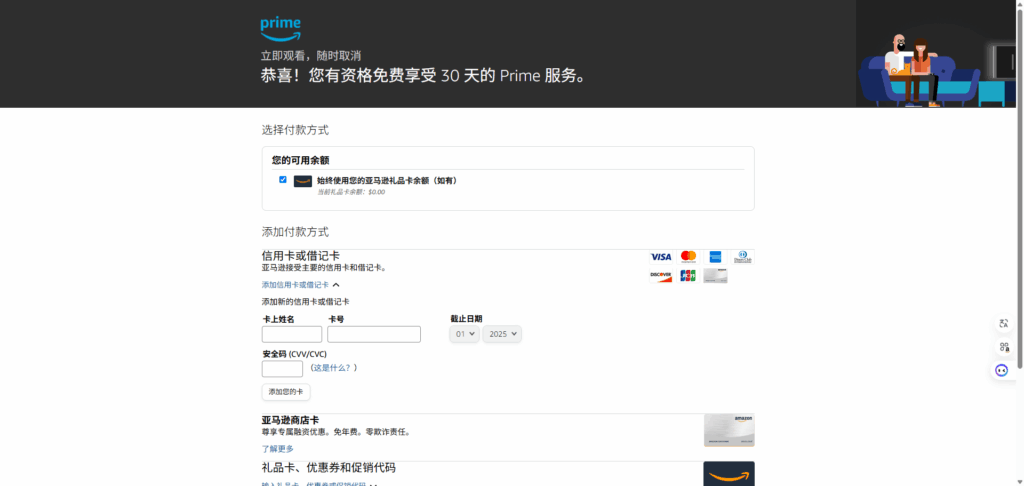Image resolution: width=1024 pixels, height=486 pixels.
Task: Click the 选择付款方式 heading
Action: tap(295, 130)
